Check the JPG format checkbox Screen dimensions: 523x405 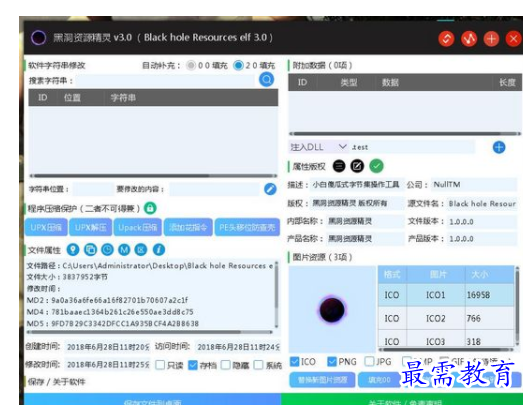[369, 362]
